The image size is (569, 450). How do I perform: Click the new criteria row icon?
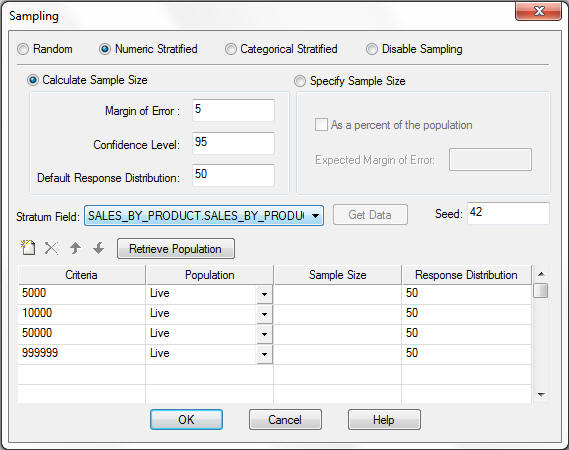[28, 248]
